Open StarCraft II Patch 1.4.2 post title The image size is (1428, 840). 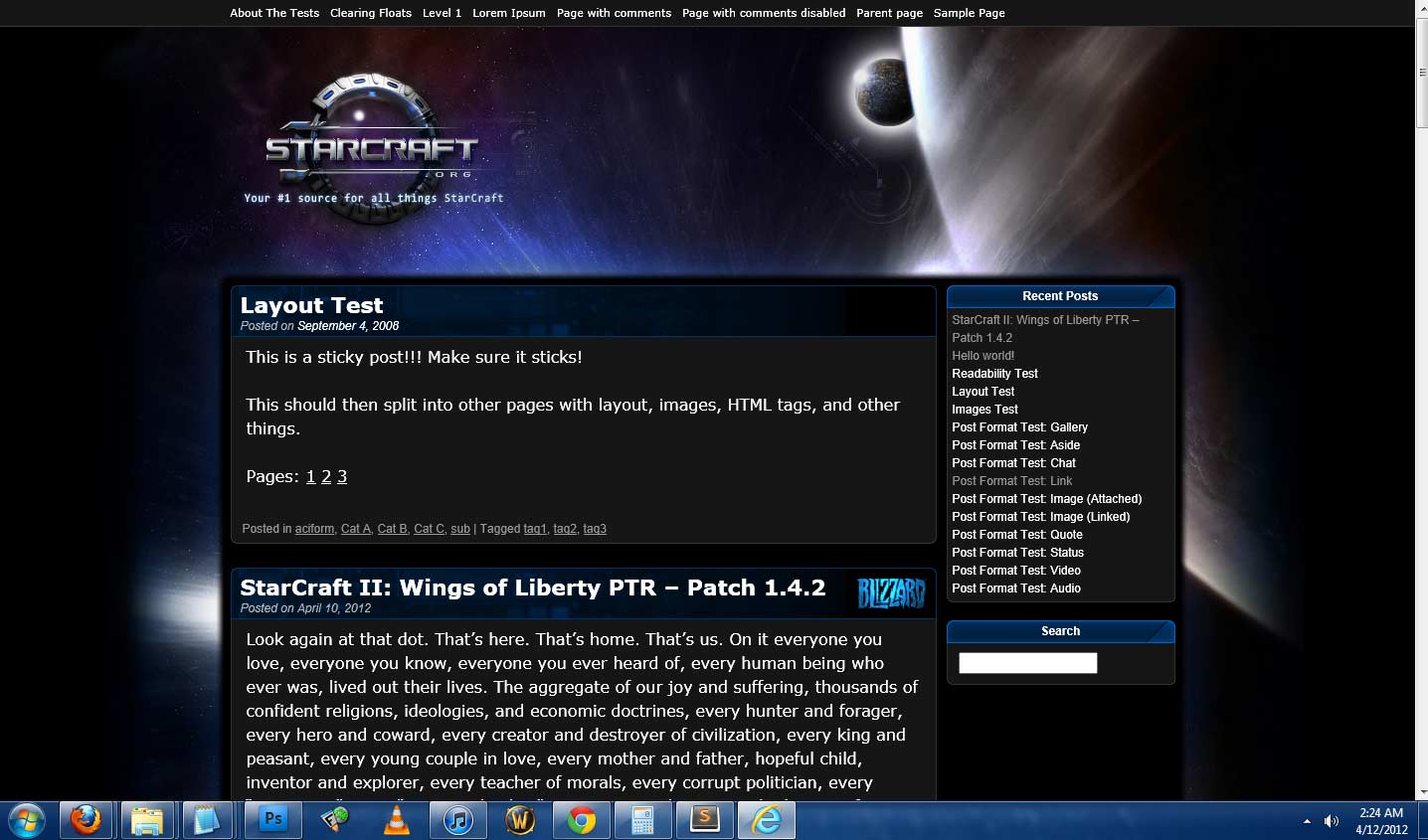[533, 588]
